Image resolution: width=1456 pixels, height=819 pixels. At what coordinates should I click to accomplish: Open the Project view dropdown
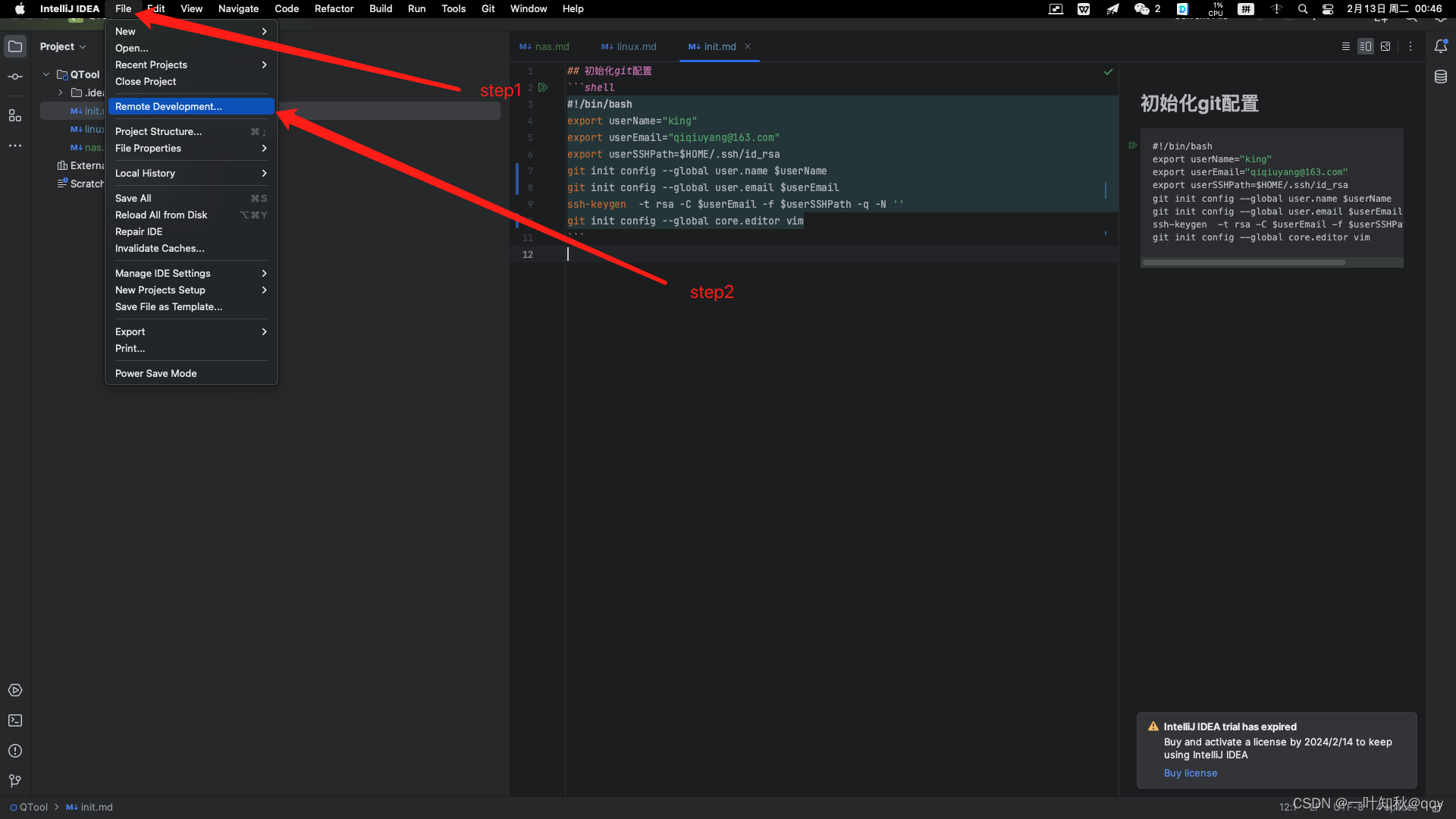click(63, 46)
